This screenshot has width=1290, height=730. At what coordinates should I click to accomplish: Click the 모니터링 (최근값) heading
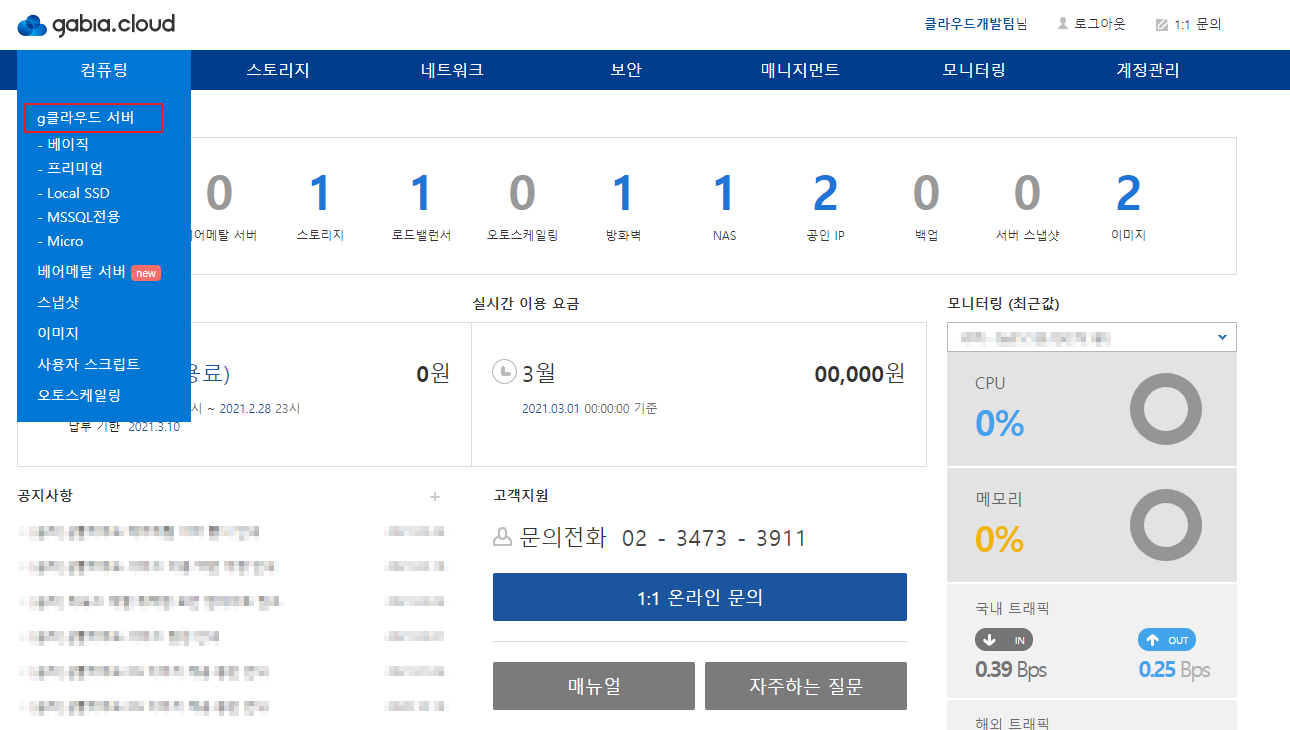[x=1003, y=304]
